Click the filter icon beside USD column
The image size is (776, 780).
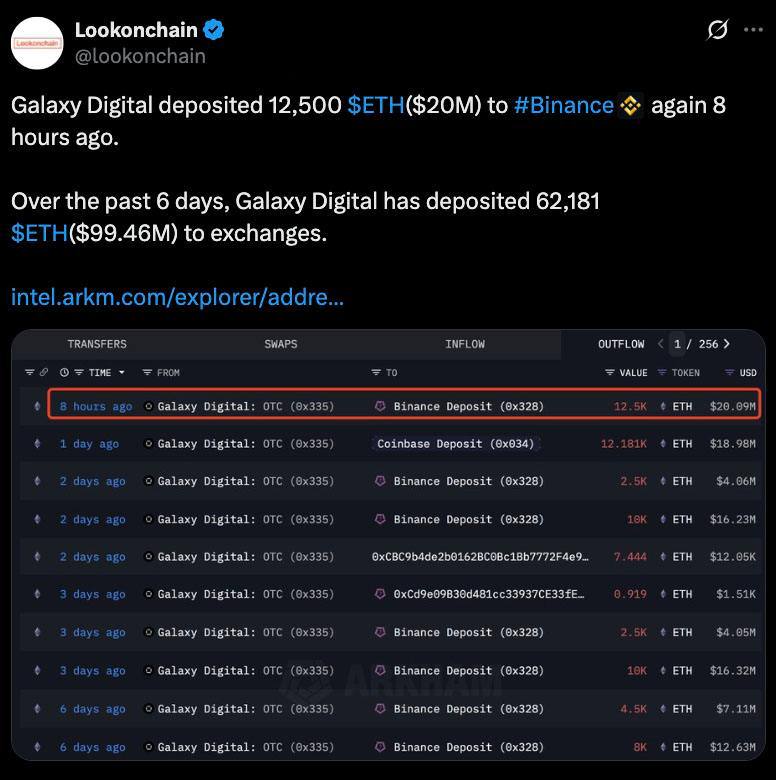(729, 372)
